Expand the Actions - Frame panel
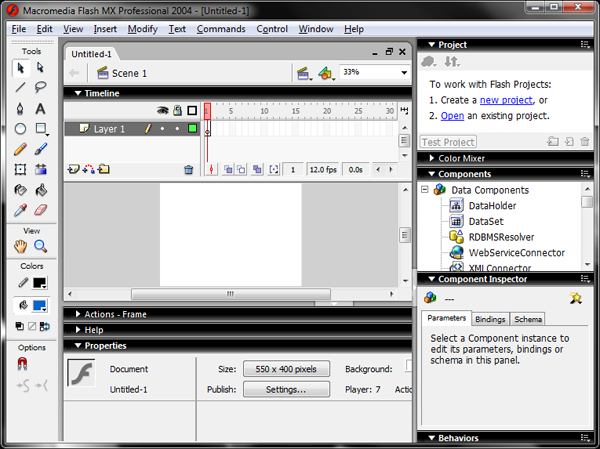600x449 pixels. 114,314
